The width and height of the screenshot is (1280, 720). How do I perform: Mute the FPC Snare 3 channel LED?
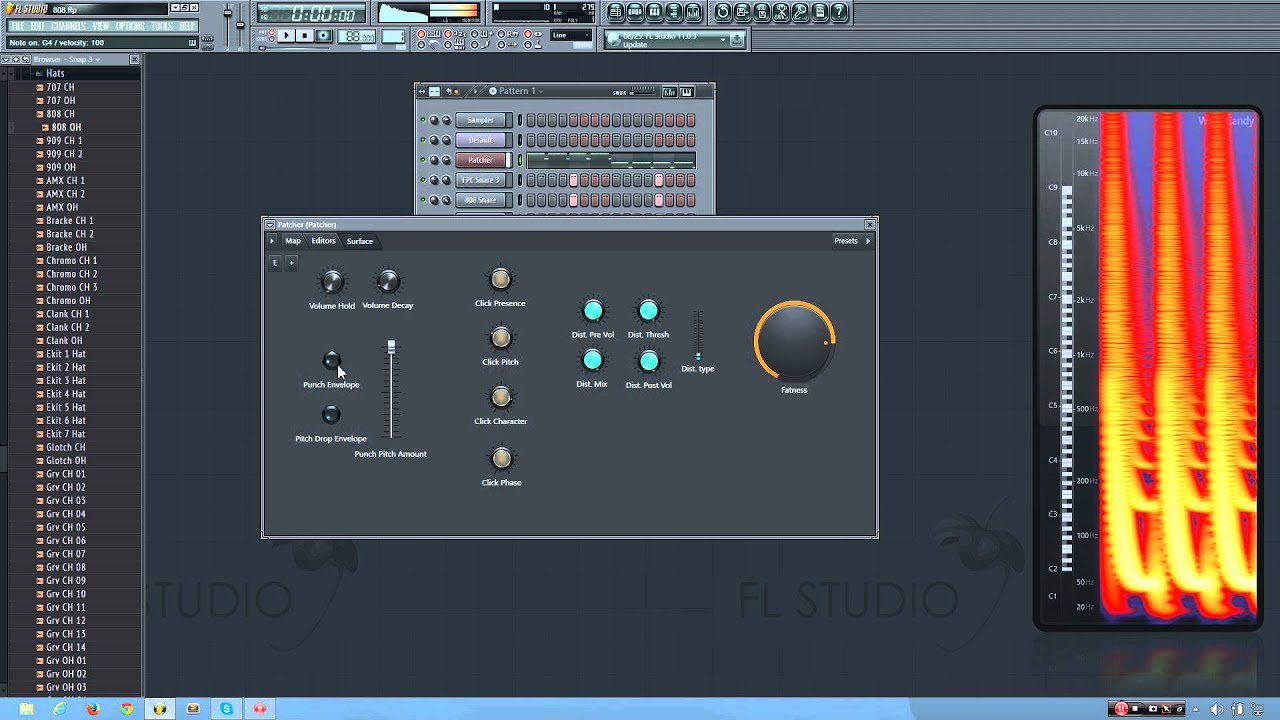[423, 180]
